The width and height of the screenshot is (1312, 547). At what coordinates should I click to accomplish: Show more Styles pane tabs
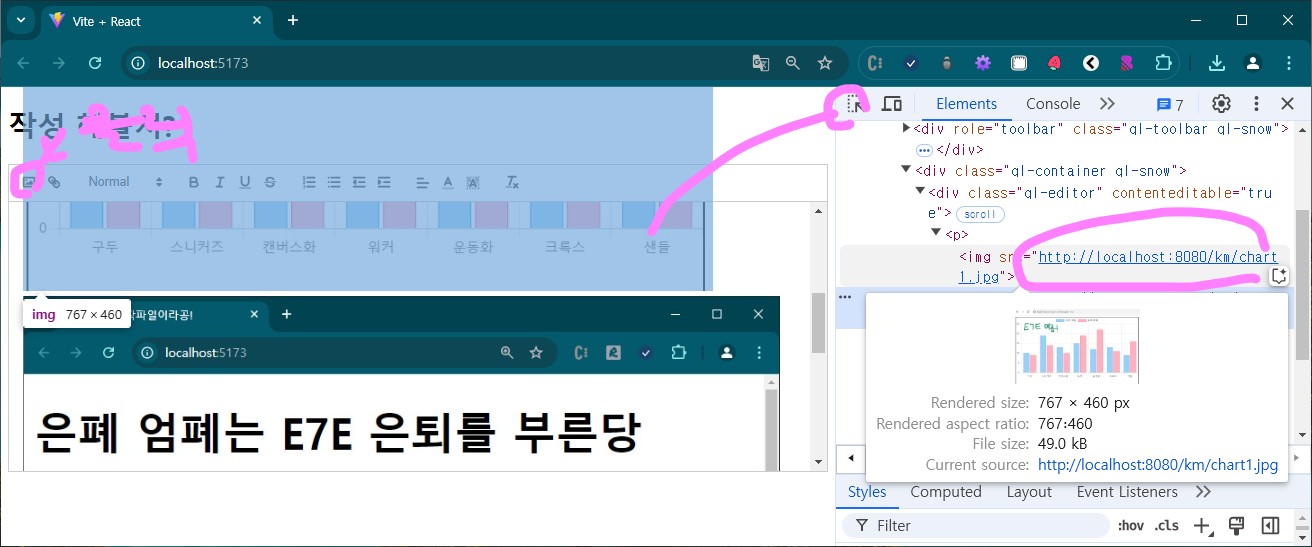click(1203, 492)
